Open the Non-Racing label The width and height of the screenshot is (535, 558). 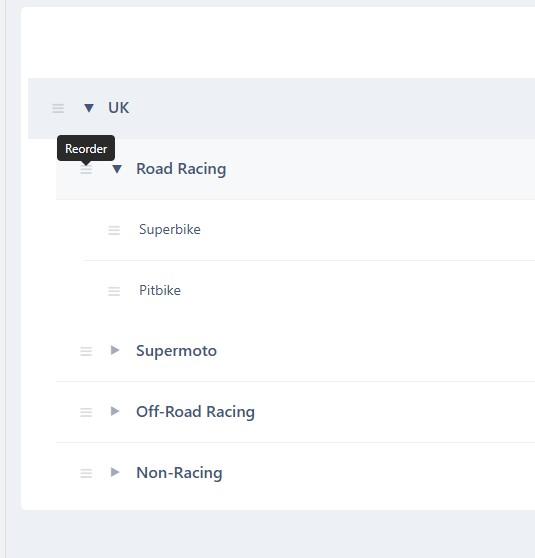click(x=179, y=473)
